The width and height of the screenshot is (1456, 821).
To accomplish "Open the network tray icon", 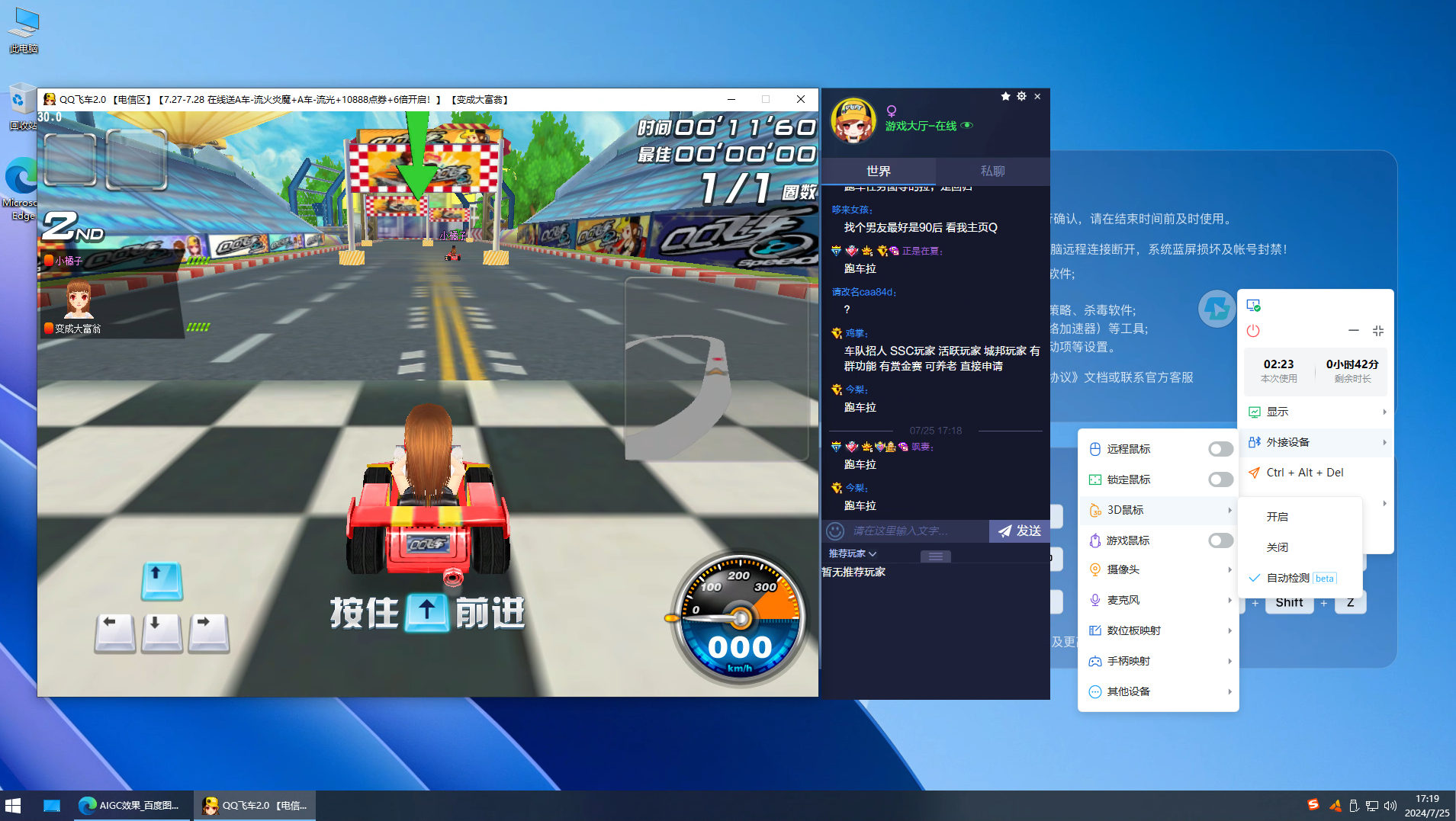I will 1372,806.
